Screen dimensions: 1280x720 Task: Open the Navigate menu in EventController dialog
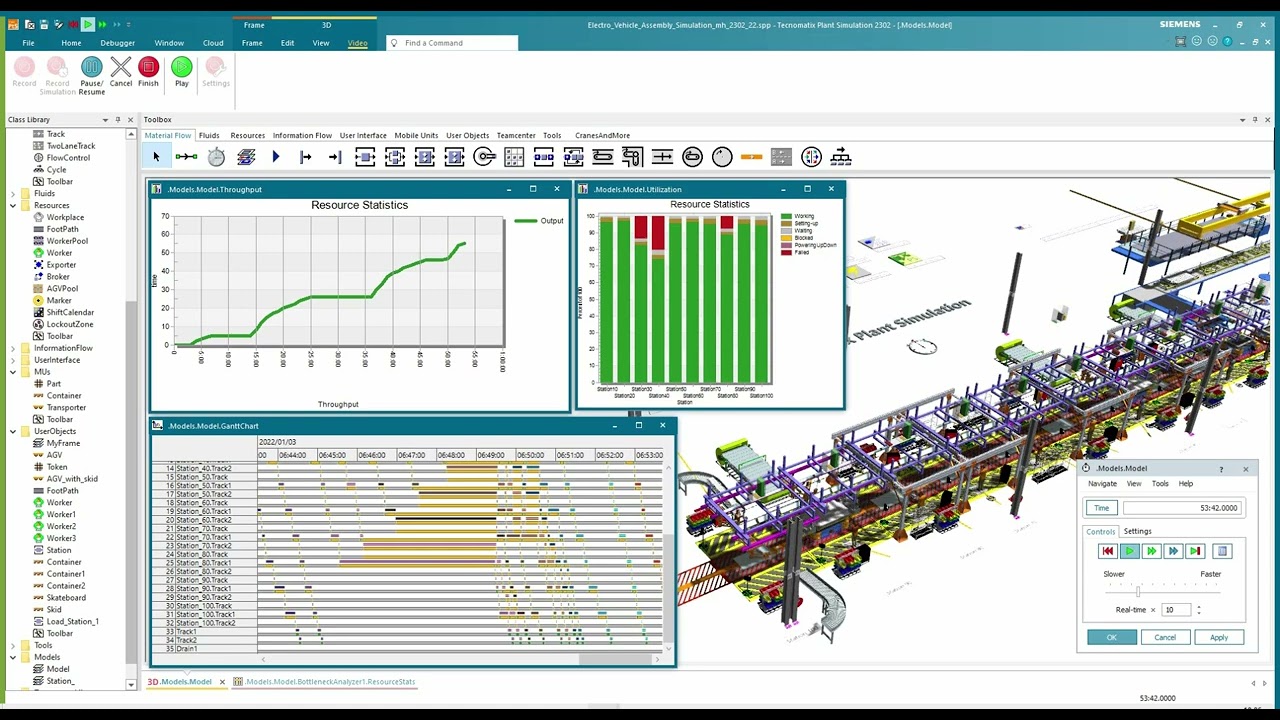tap(1102, 484)
